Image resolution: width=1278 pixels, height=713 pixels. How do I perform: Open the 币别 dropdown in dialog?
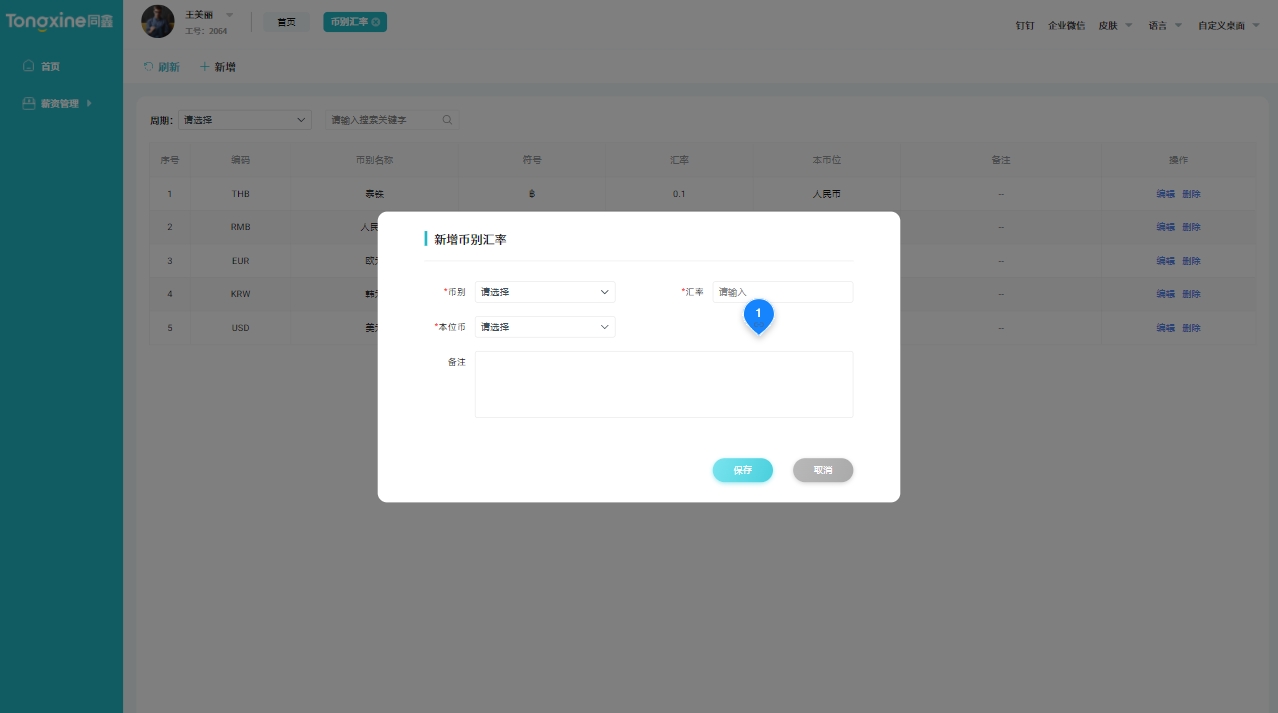[544, 292]
